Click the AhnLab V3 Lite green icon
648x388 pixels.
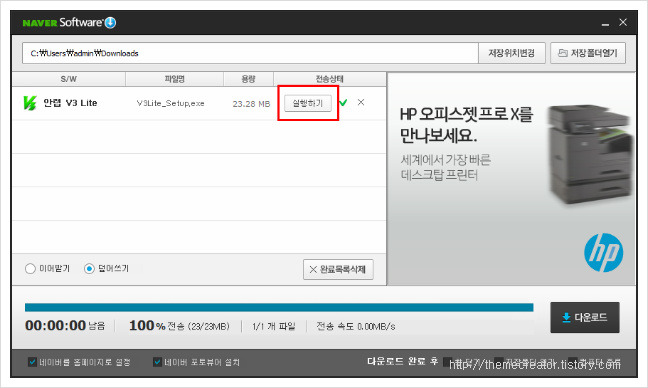point(30,103)
